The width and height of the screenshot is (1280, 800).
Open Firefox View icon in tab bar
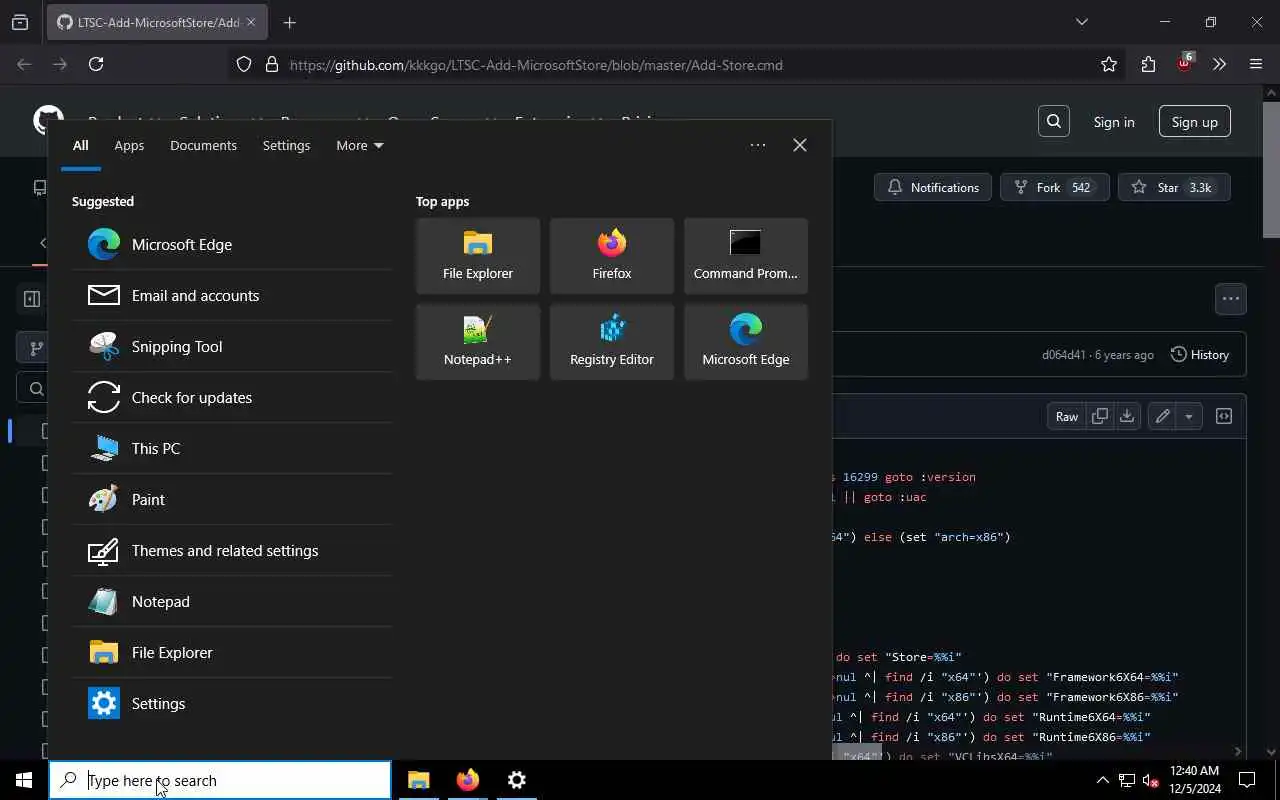pos(20,22)
